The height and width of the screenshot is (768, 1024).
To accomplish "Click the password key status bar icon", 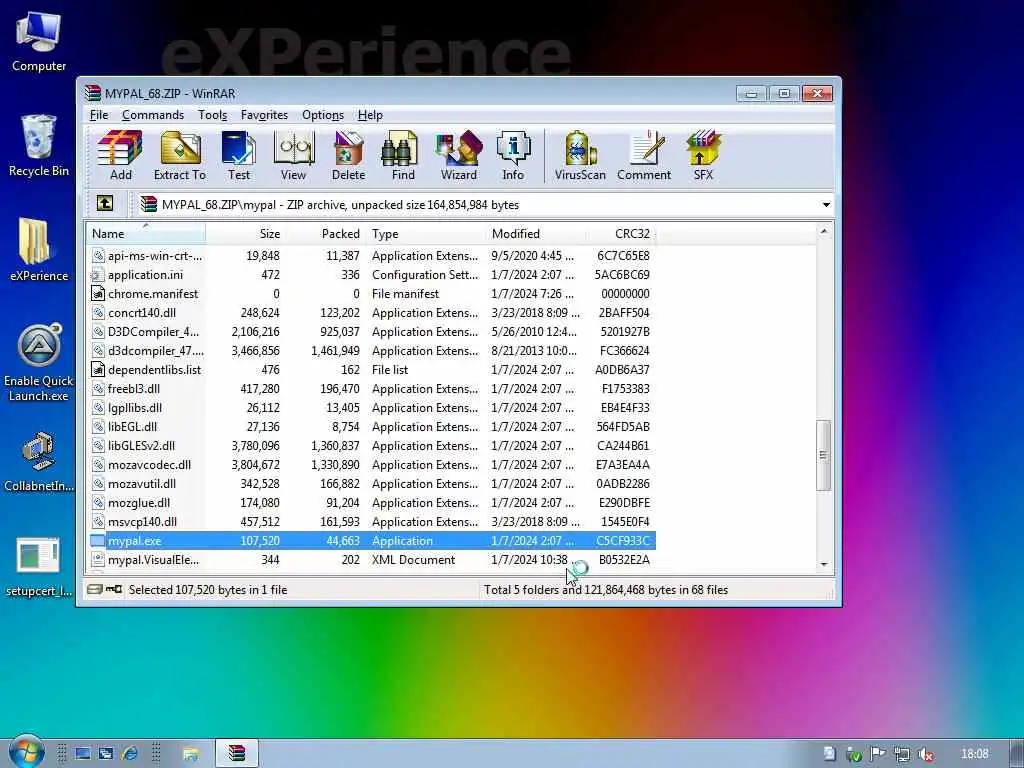I will point(114,589).
